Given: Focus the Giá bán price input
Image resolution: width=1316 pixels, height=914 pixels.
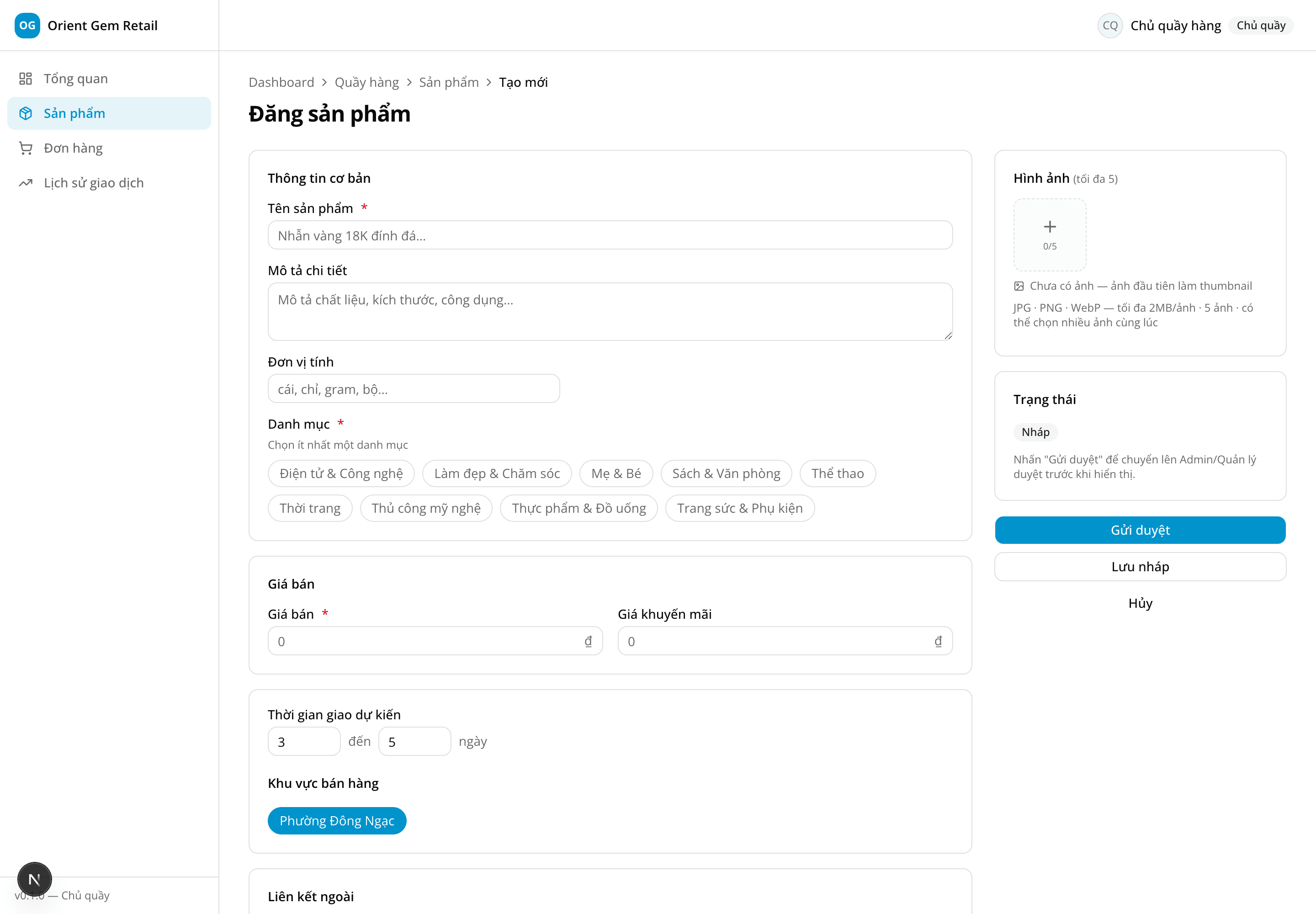Looking at the screenshot, I should click(435, 641).
